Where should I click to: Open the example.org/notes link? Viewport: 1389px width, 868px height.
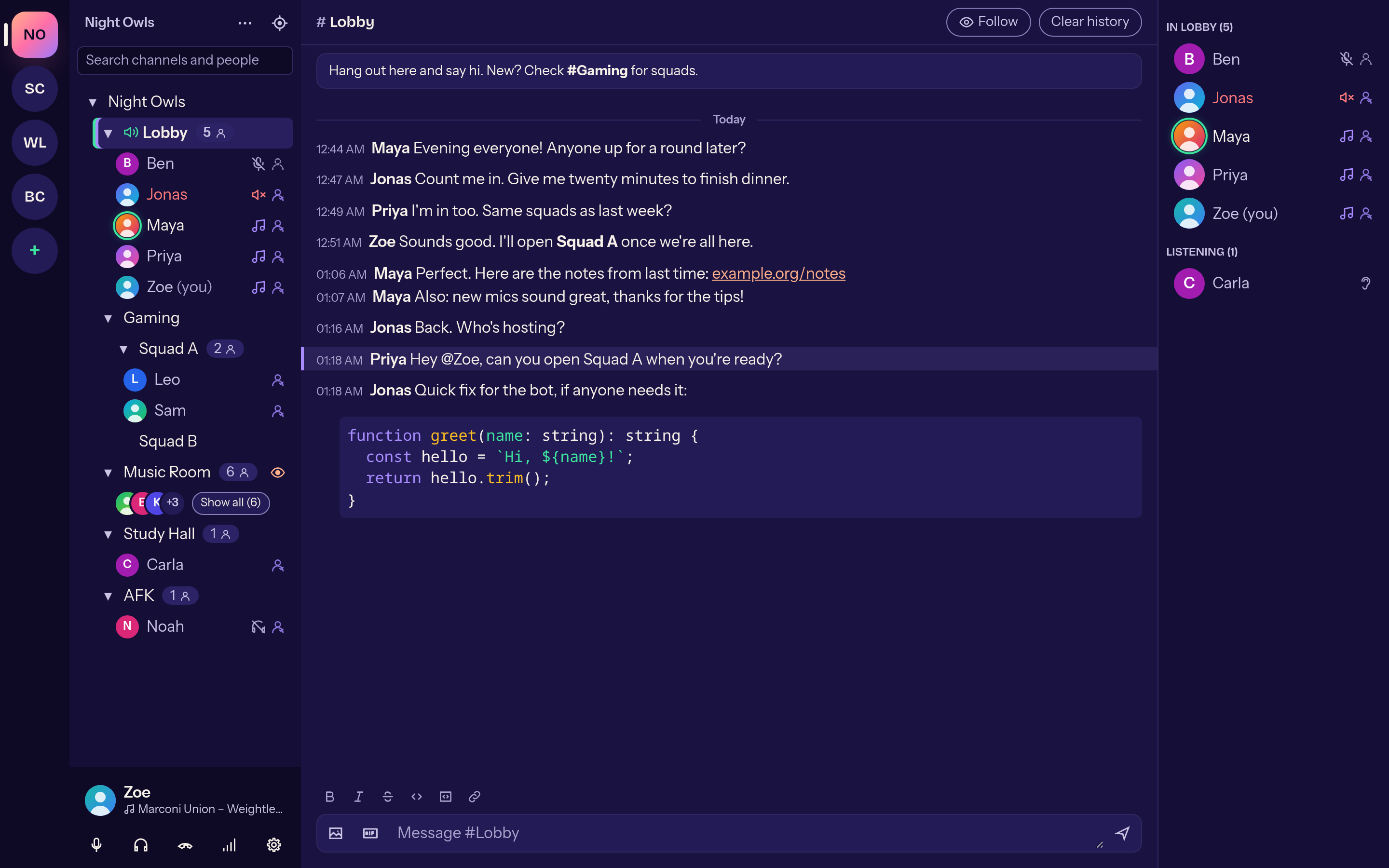pyautogui.click(x=778, y=273)
